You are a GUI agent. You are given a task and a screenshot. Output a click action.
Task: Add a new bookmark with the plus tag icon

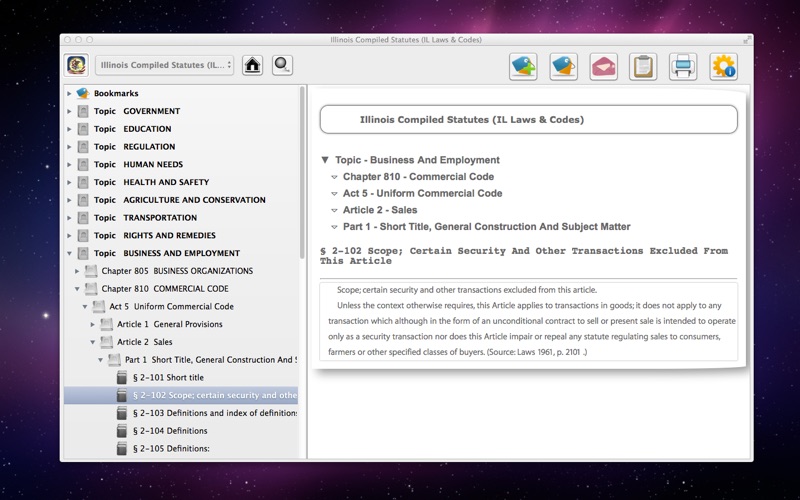click(523, 66)
